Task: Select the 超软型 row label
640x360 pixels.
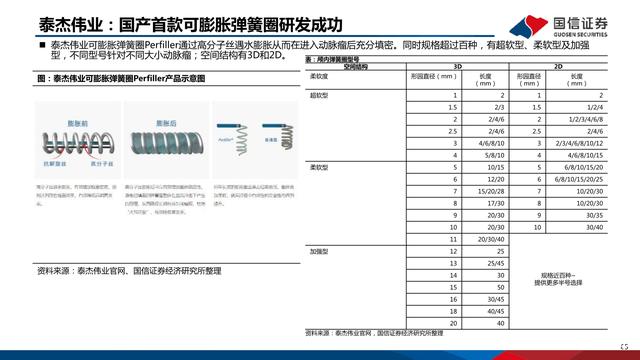Action: [x=319, y=96]
